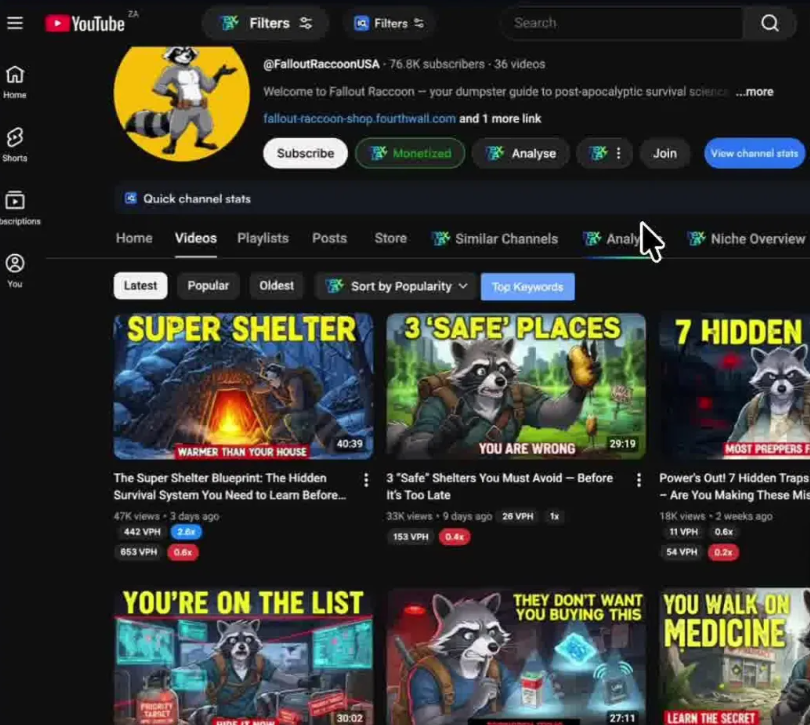
Task: Expand channel description with ...more
Action: click(754, 92)
